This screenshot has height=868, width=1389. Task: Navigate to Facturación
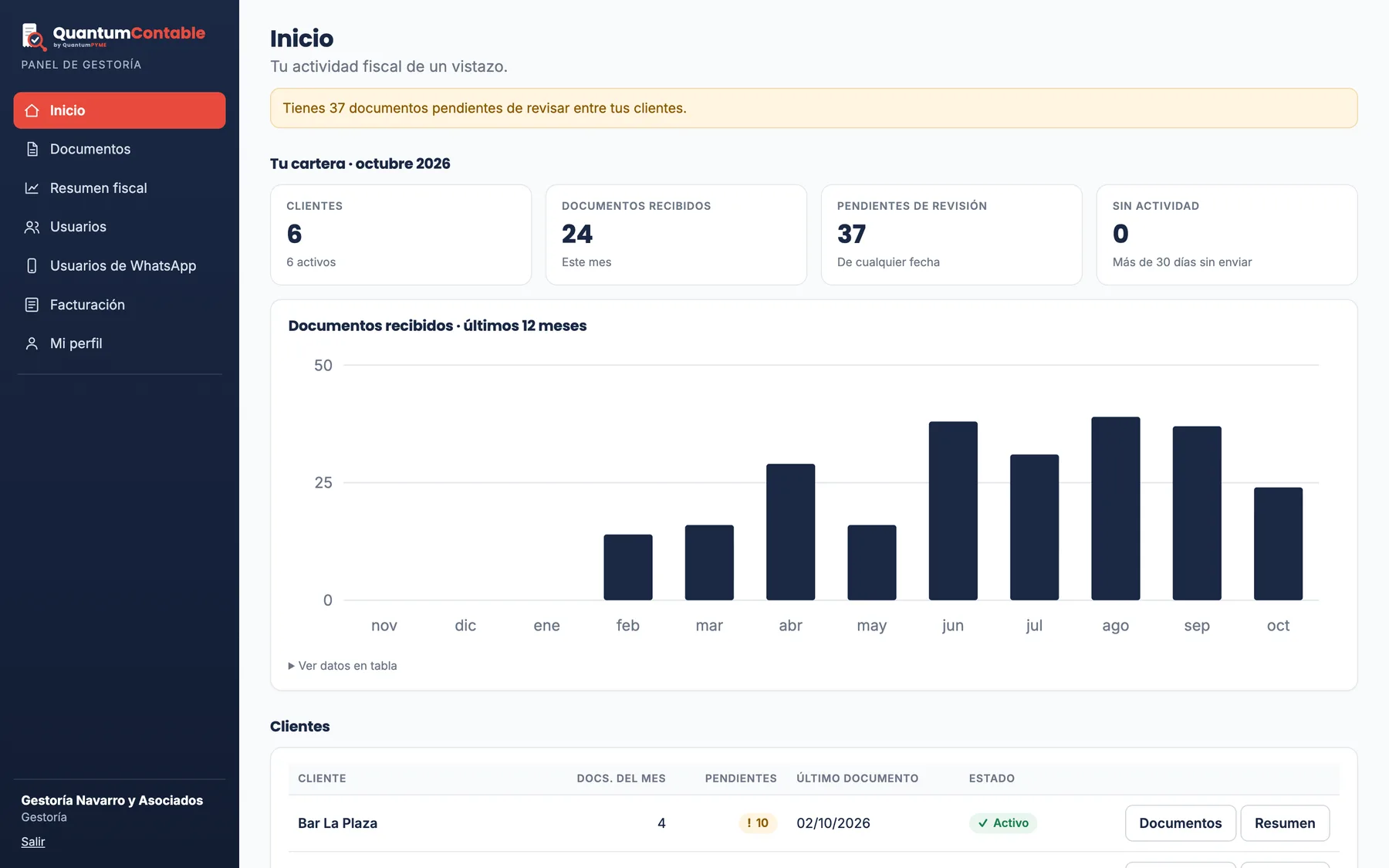tap(120, 305)
